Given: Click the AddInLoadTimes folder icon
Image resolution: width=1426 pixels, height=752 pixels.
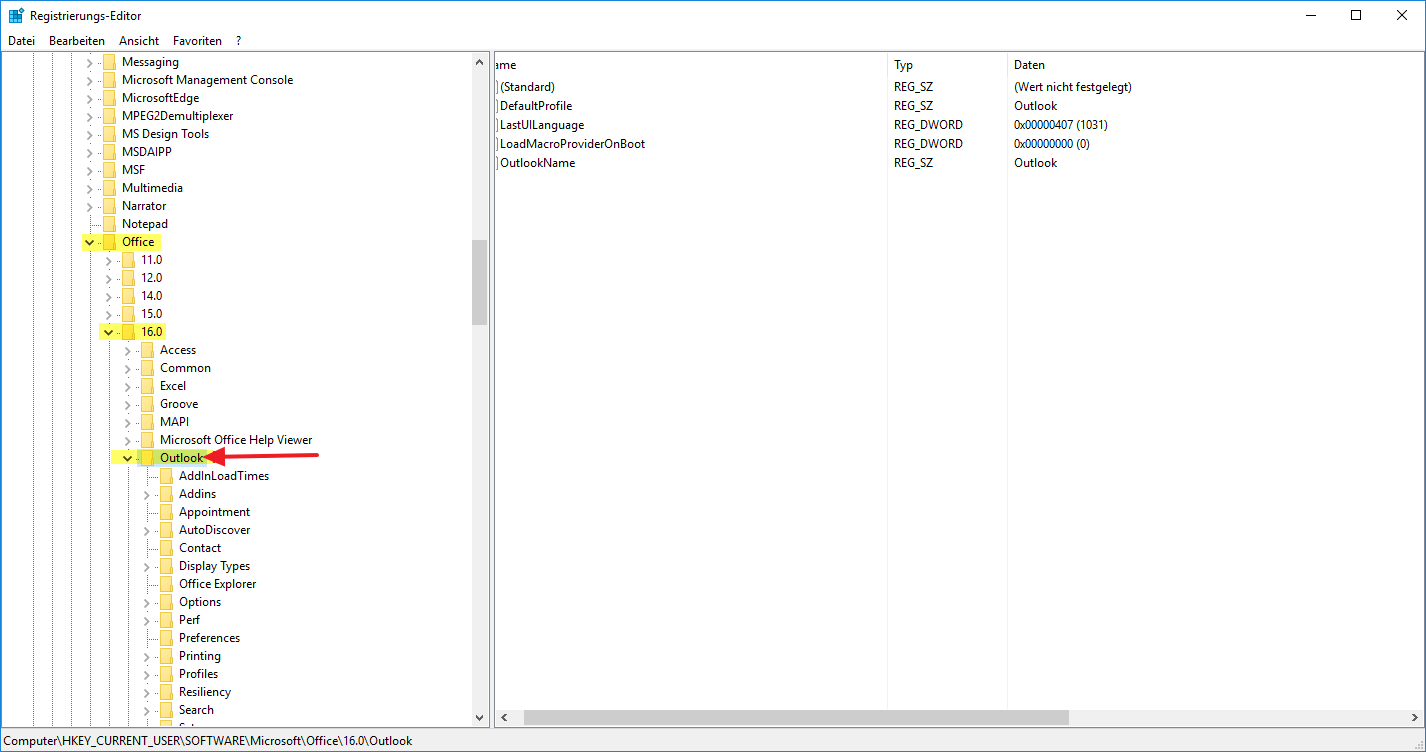Looking at the screenshot, I should point(166,476).
